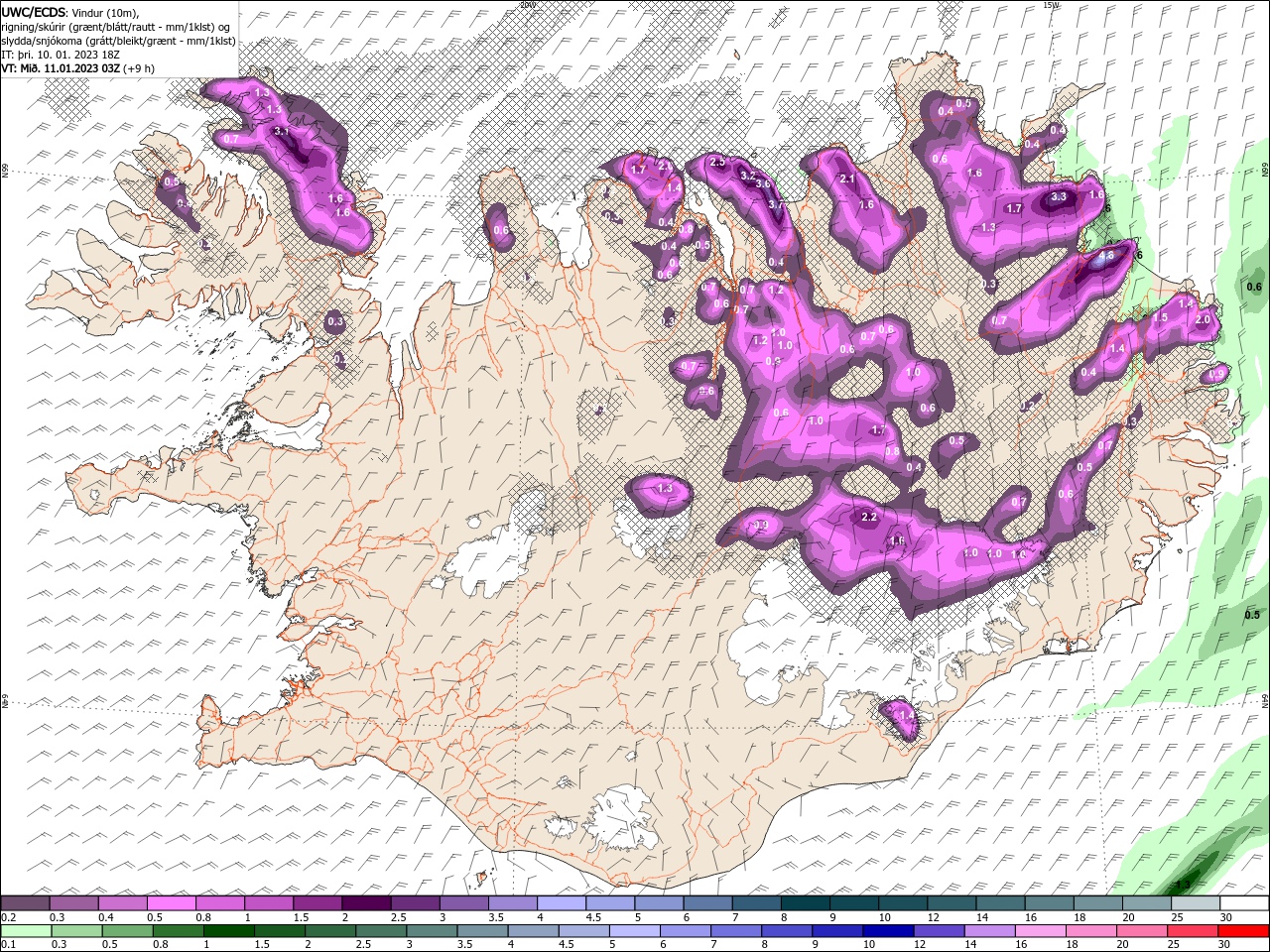This screenshot has width=1270, height=952.
Task: Click the 0.5 rain value over the southeast sea
Action: click(1252, 614)
